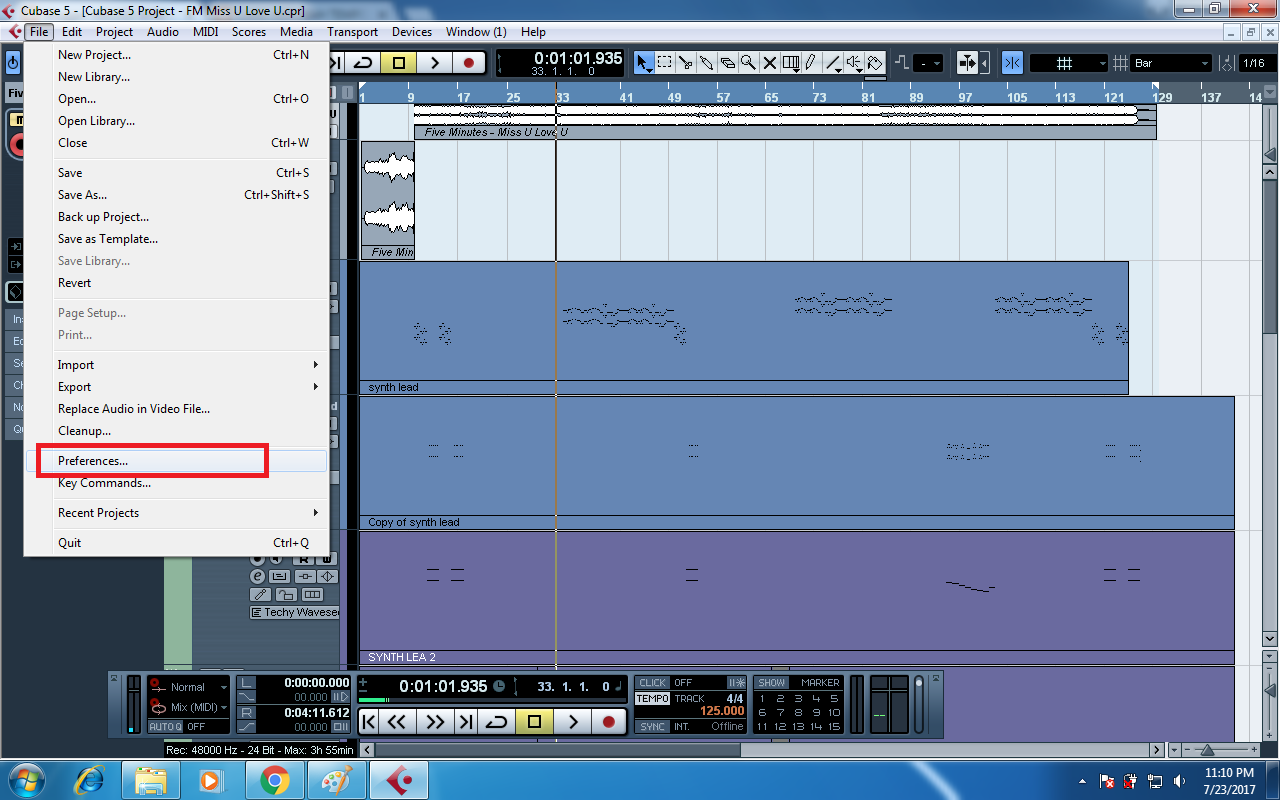Select the Glue tool
Image resolution: width=1282 pixels, height=801 pixels.
[707, 63]
